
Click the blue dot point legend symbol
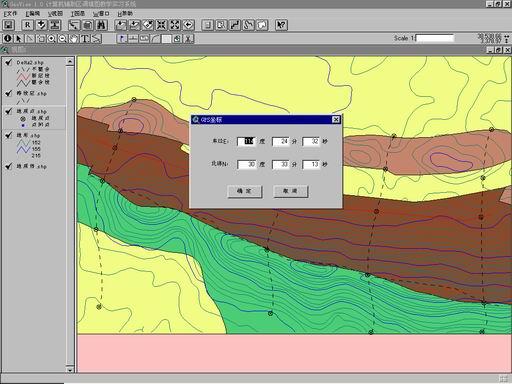click(x=23, y=125)
